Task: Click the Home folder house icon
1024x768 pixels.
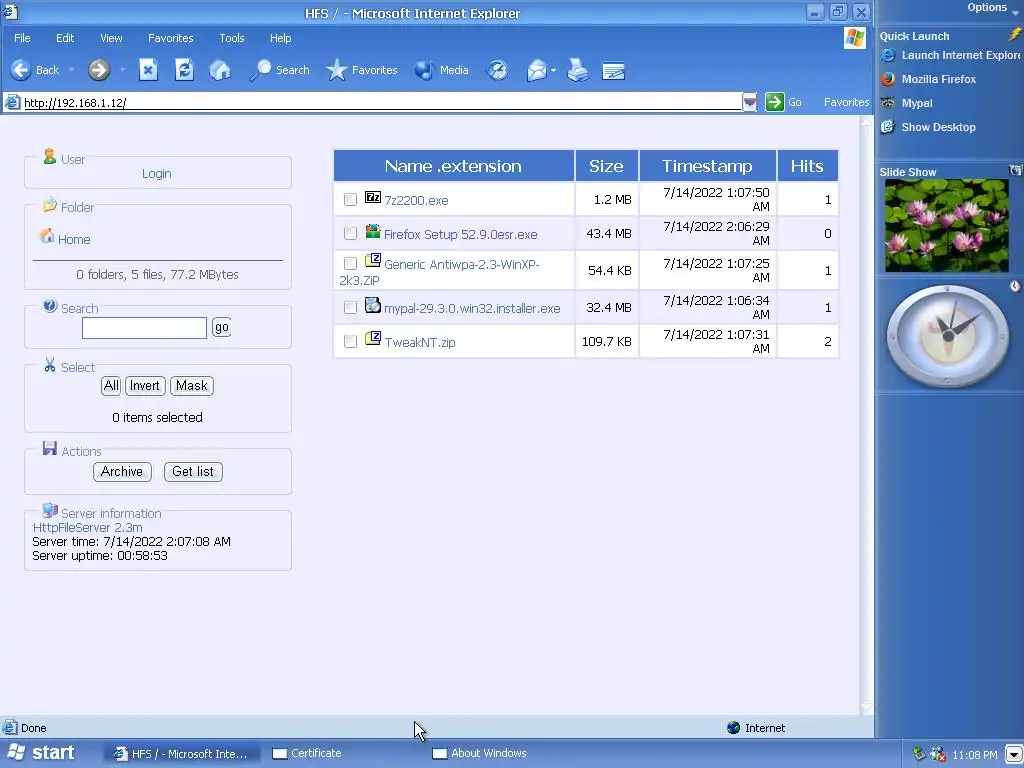Action: pos(46,236)
